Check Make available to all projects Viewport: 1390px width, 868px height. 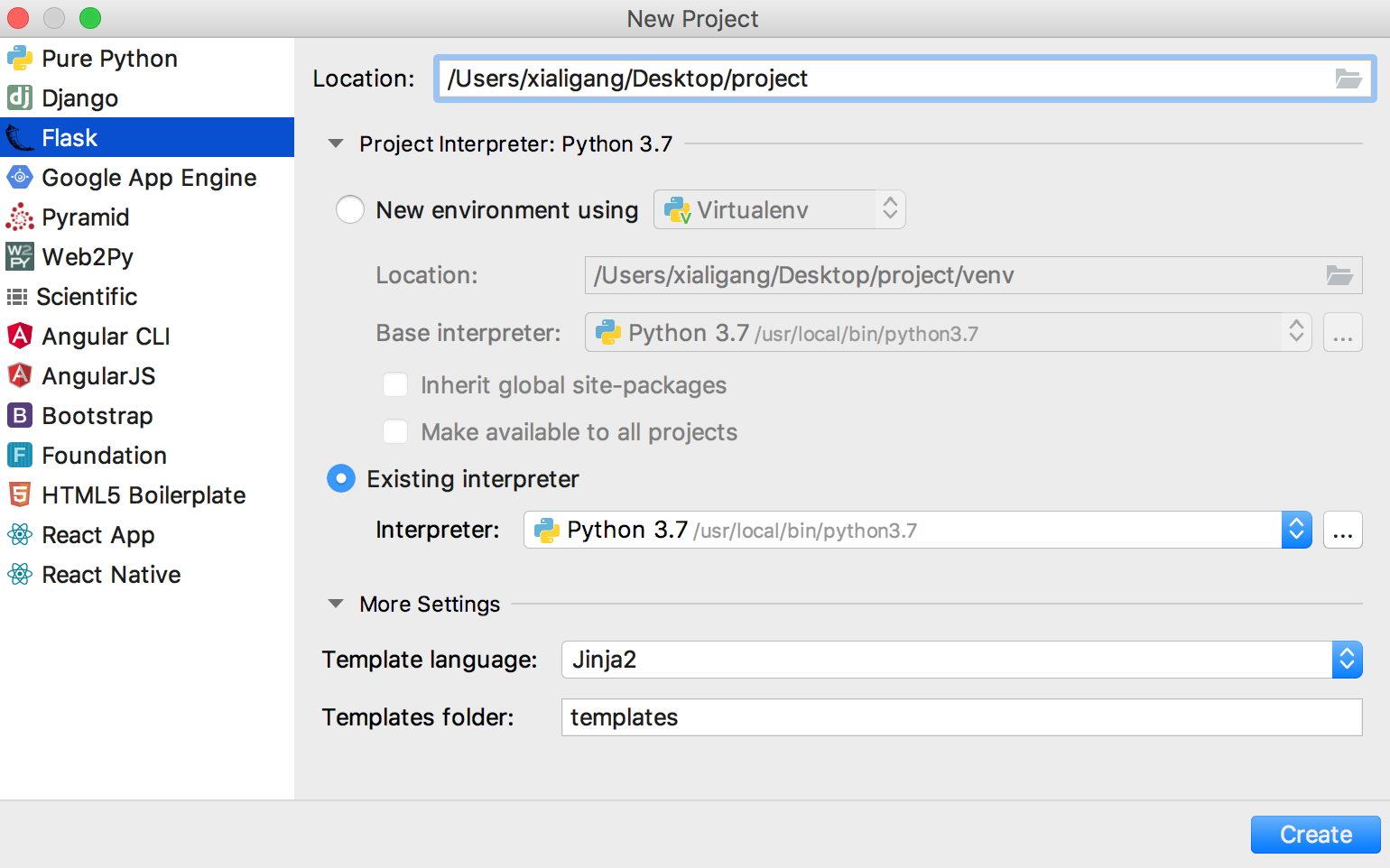(395, 432)
